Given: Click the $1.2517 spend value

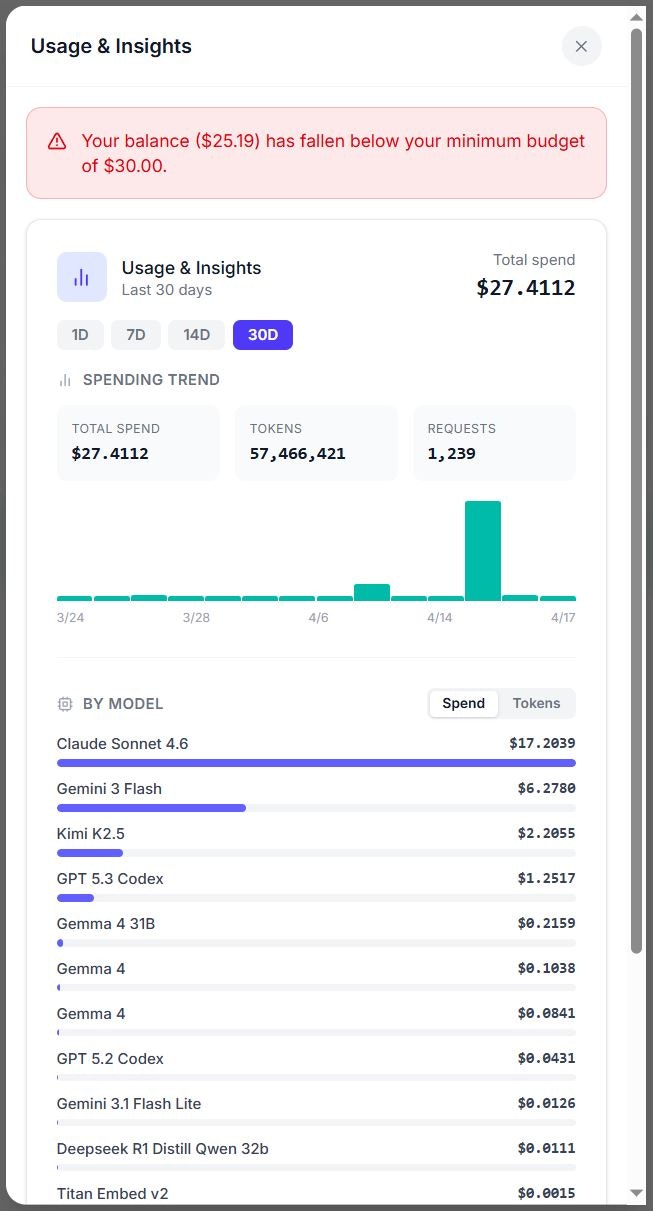Looking at the screenshot, I should (546, 879).
